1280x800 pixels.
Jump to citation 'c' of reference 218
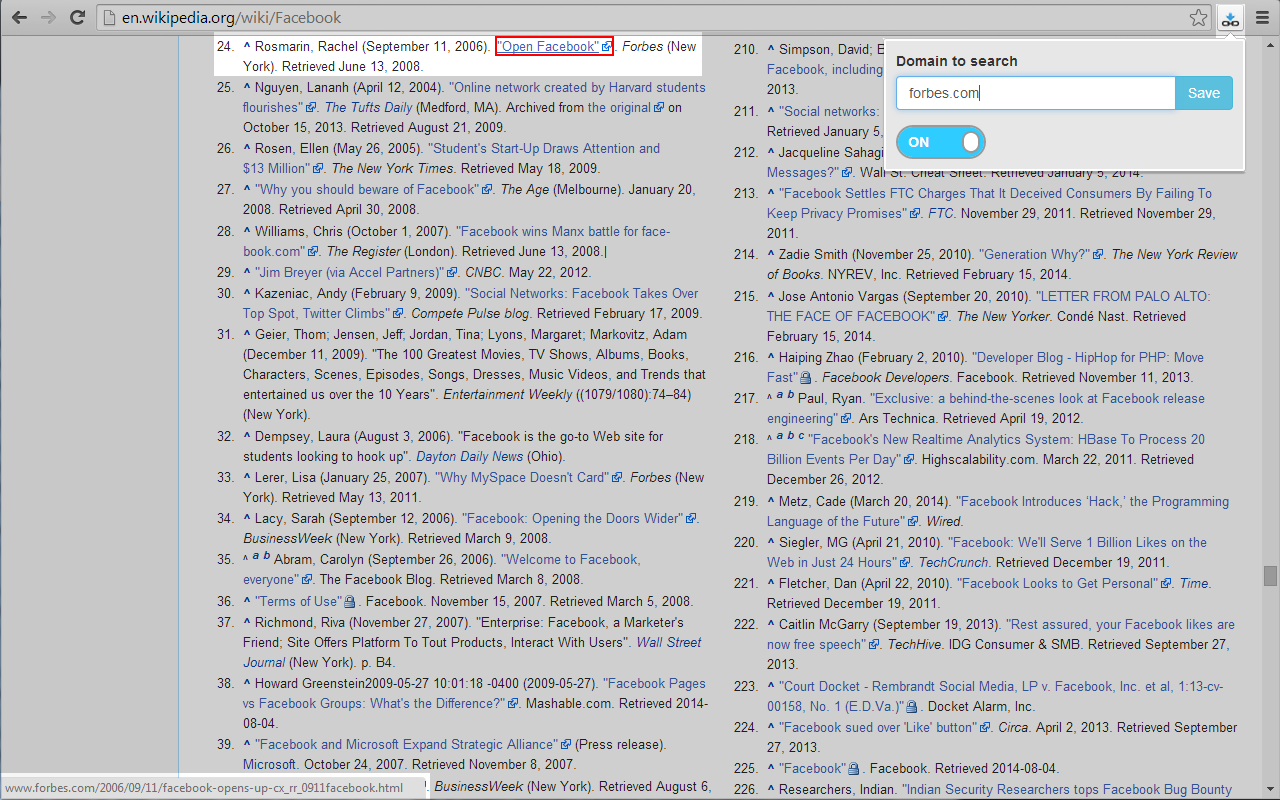[800, 435]
